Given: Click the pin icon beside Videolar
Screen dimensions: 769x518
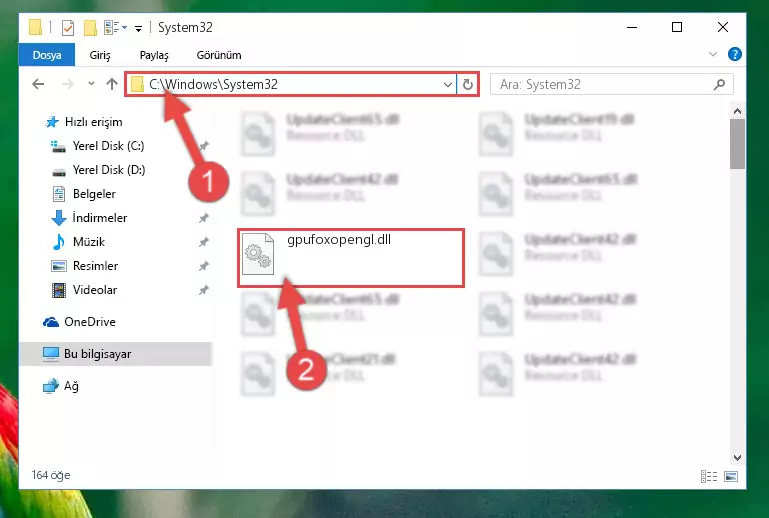Looking at the screenshot, I should click(x=204, y=290).
